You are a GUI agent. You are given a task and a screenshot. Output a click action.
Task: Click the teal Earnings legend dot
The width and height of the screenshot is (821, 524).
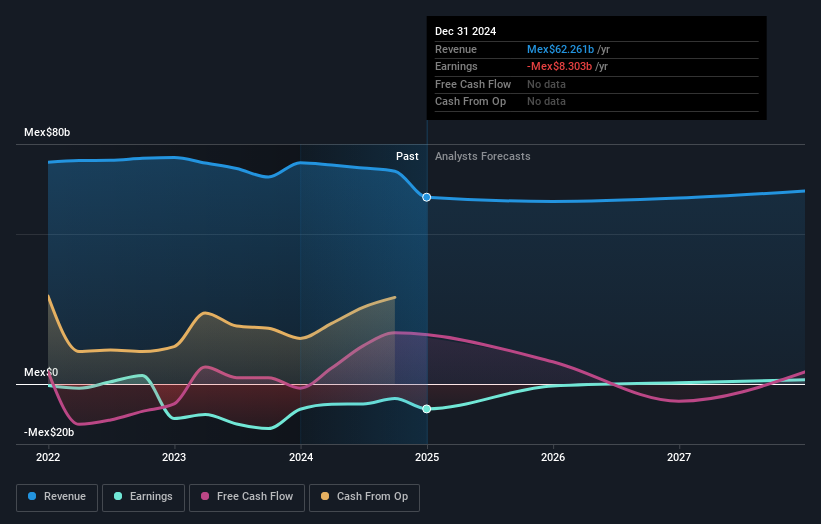click(x=118, y=496)
